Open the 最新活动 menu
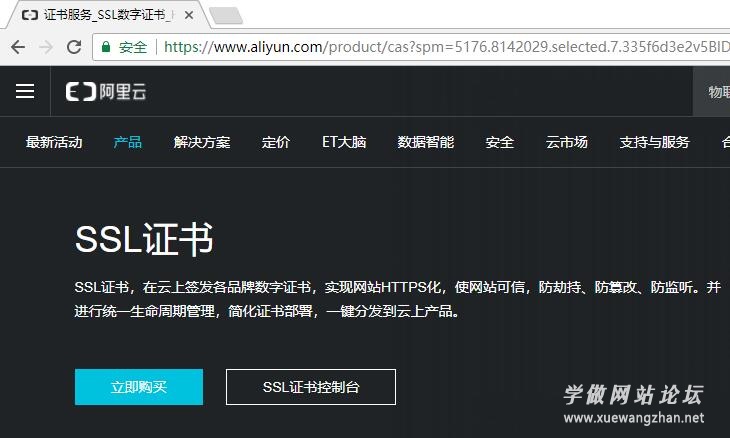The width and height of the screenshot is (730, 438). 54,142
